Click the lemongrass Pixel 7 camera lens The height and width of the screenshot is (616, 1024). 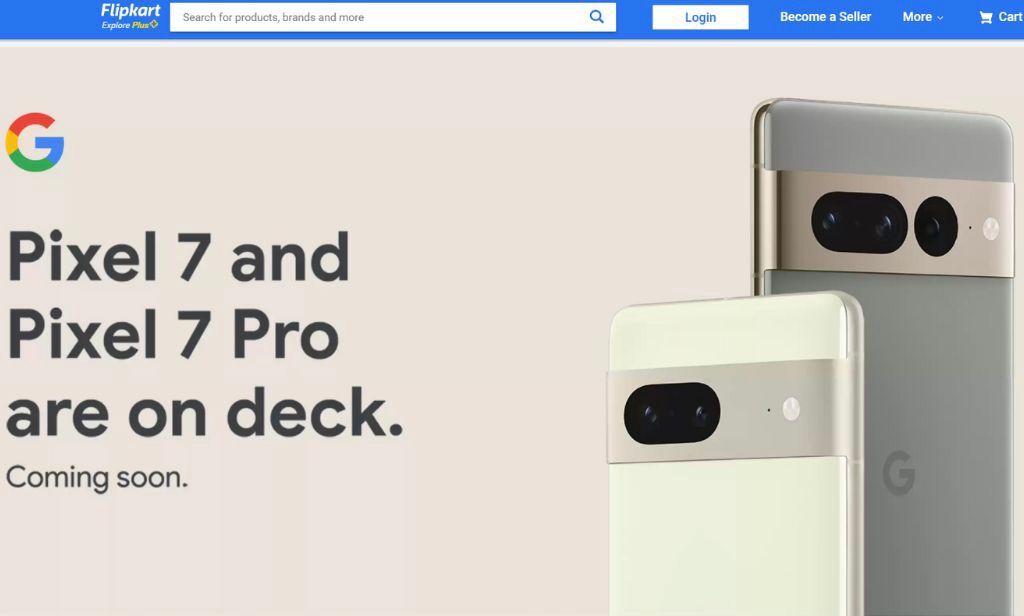coord(672,413)
